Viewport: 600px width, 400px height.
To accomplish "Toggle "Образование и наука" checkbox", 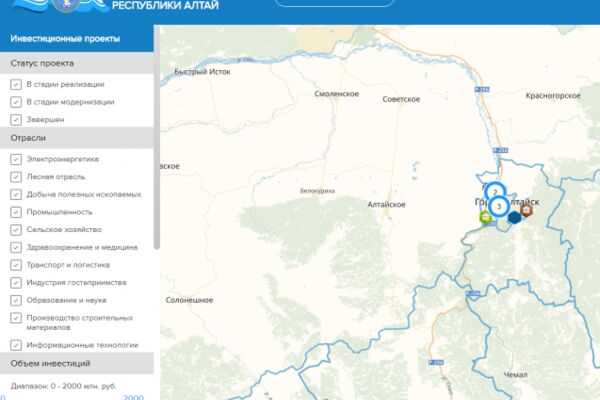I will 16,300.
